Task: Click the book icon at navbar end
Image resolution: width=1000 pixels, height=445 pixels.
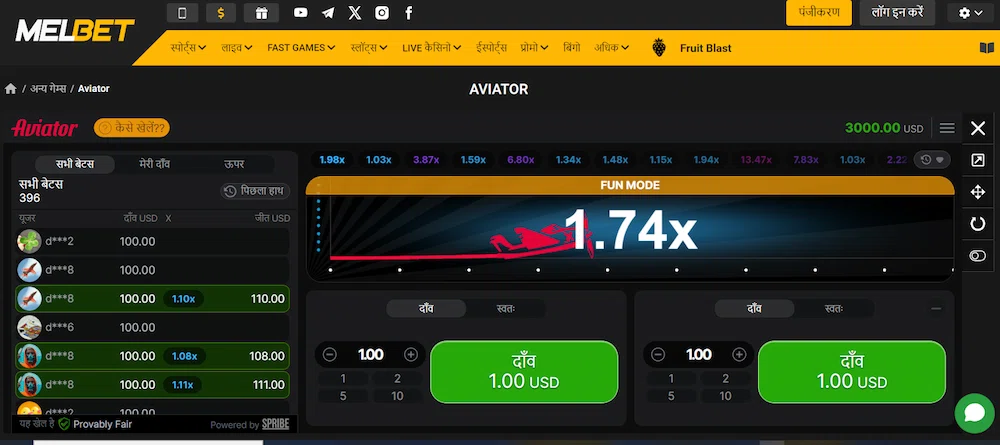Action: [x=987, y=48]
